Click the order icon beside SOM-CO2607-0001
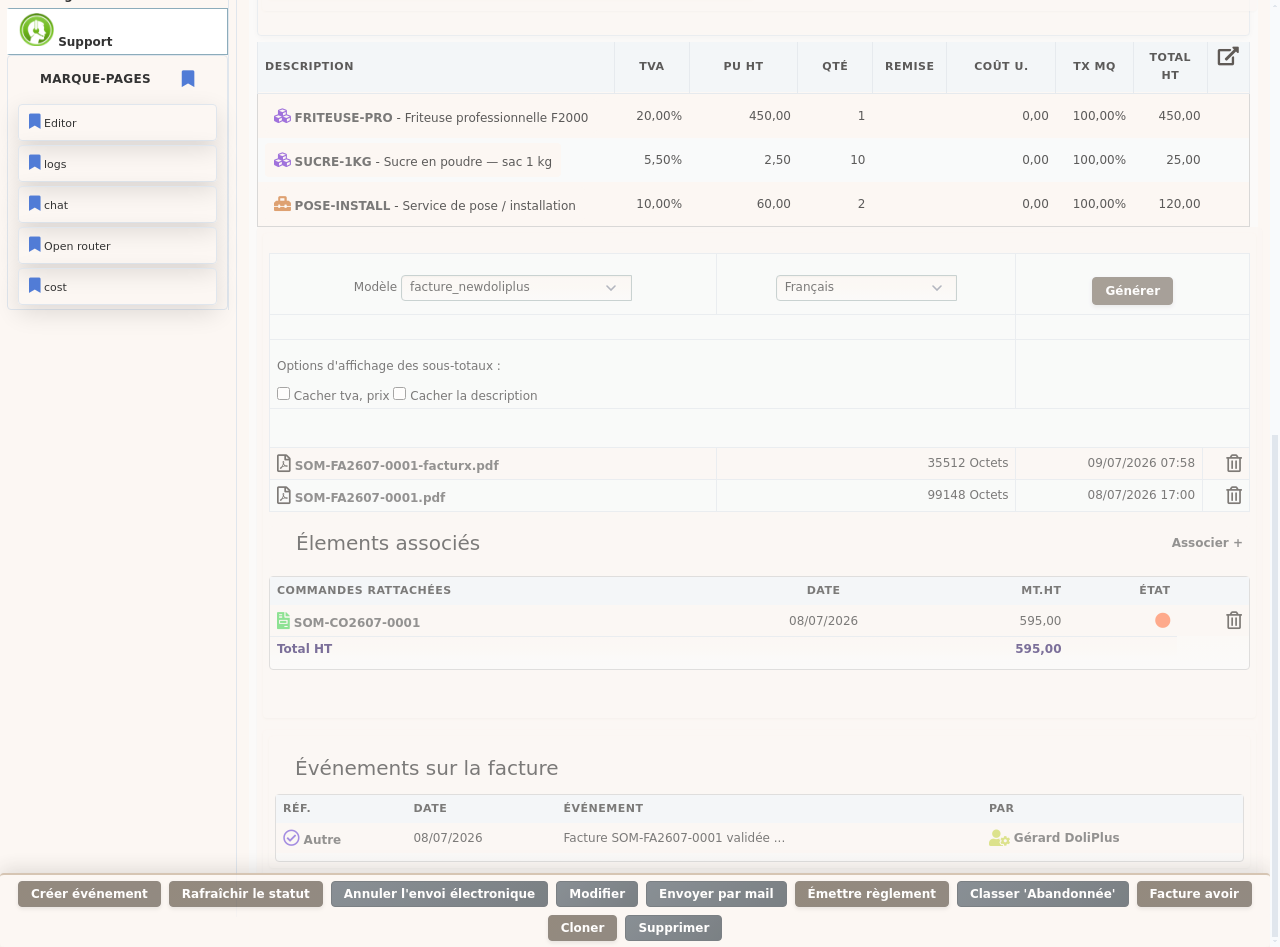 tap(283, 621)
